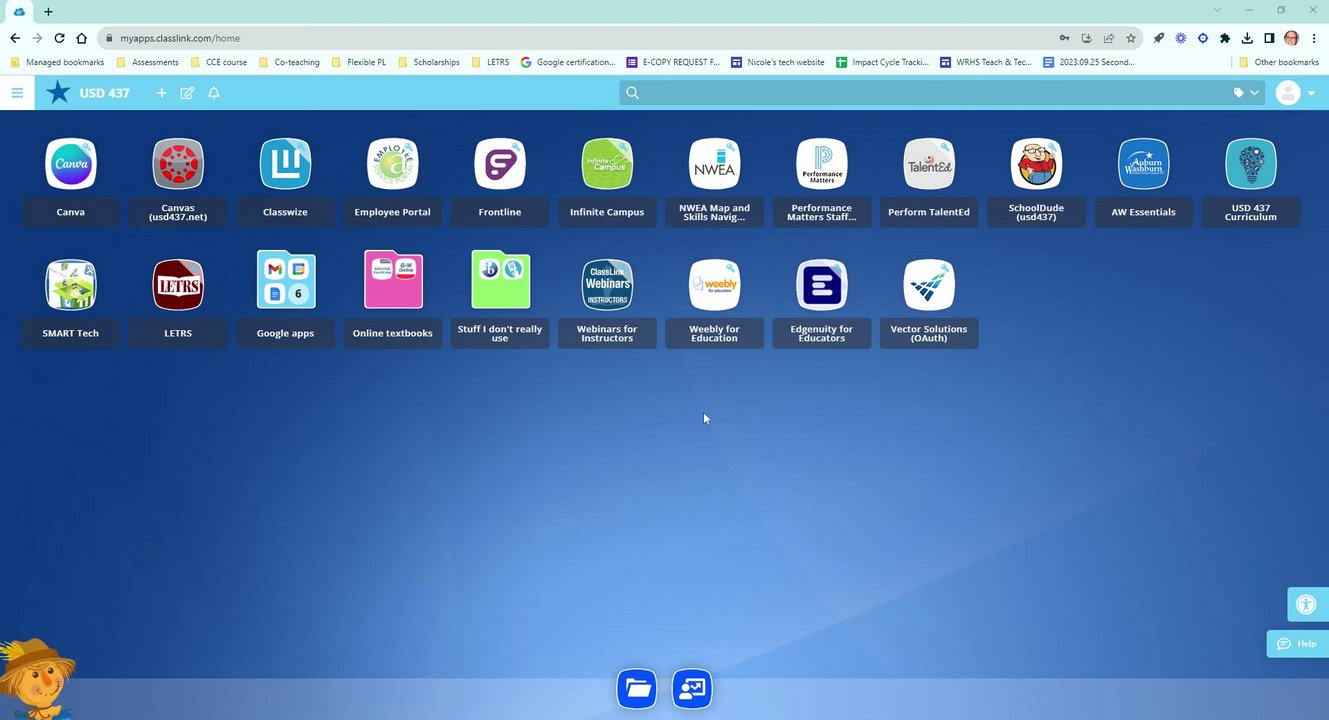Open the Managed bookmarks folder

57,62
